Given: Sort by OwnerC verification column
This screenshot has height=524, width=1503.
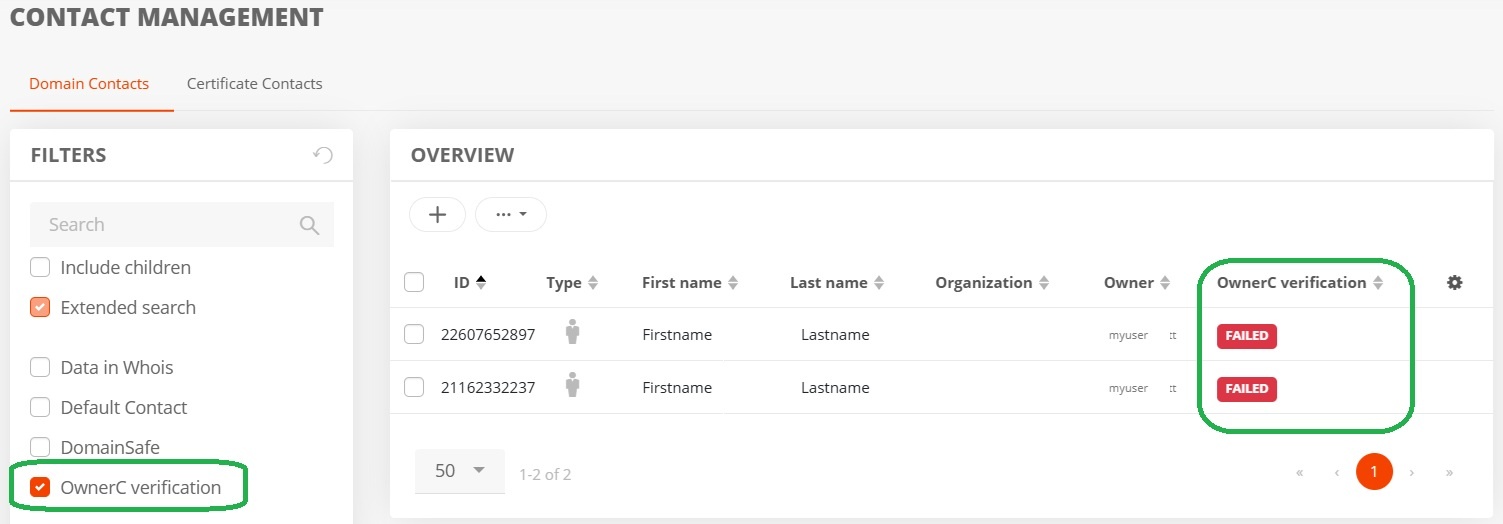Looking at the screenshot, I should (1378, 283).
